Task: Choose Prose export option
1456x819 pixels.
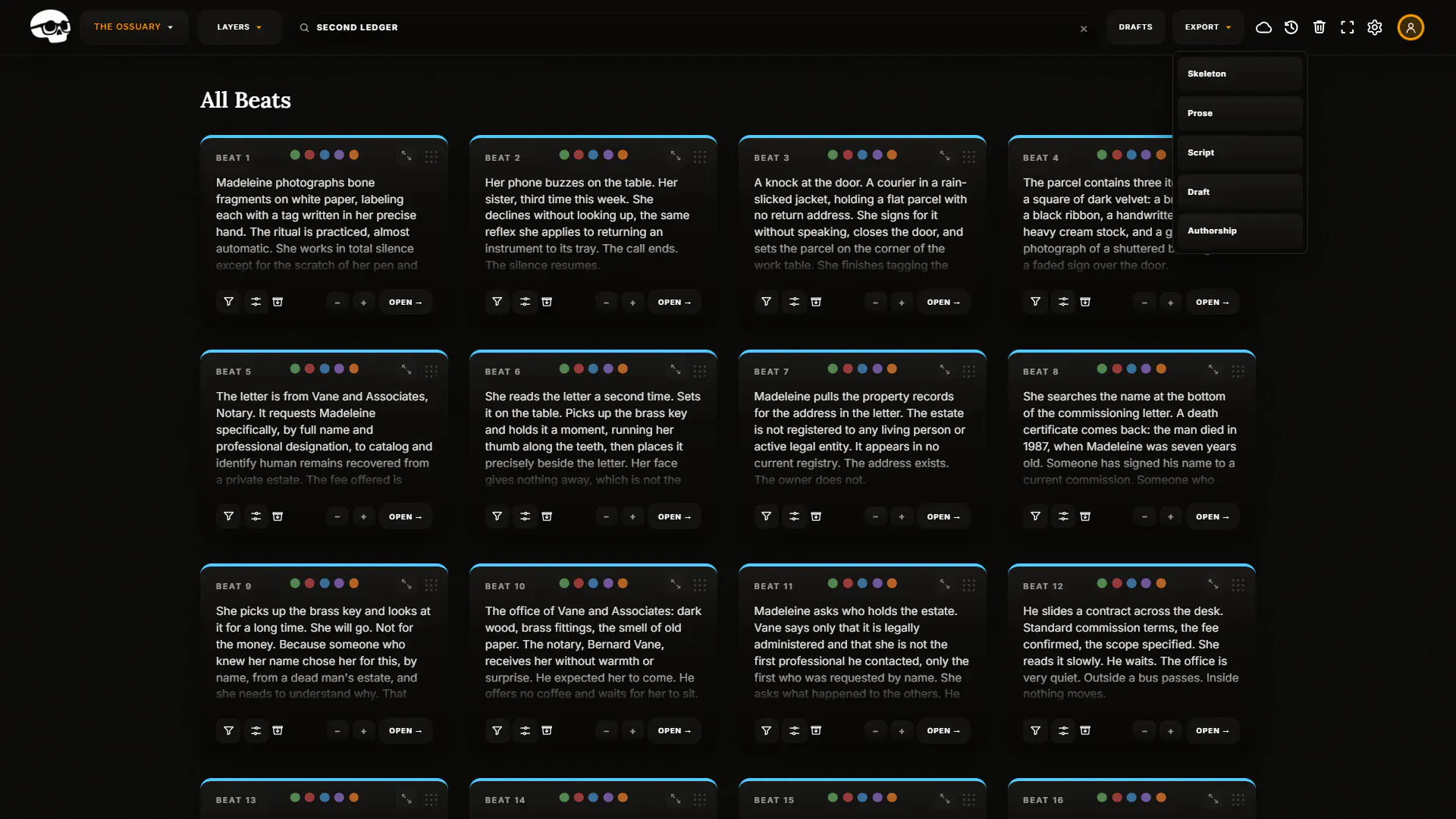Action: coord(1240,113)
